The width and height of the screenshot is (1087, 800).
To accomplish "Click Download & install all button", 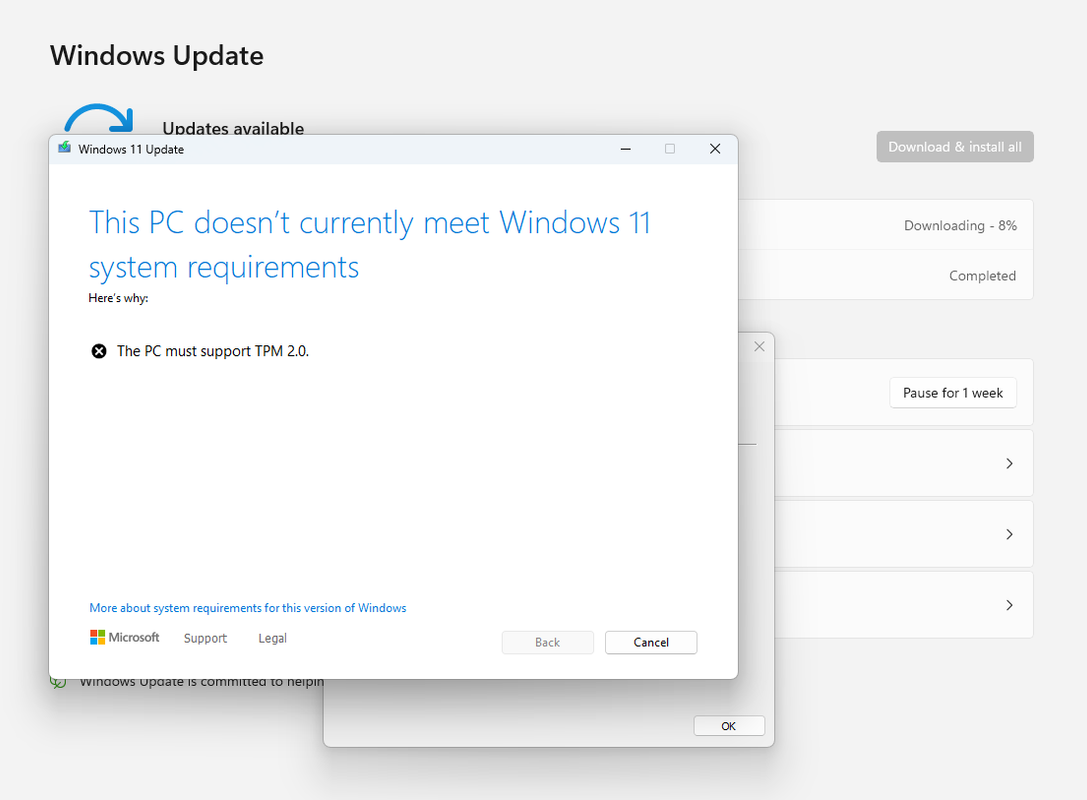I will [x=955, y=147].
